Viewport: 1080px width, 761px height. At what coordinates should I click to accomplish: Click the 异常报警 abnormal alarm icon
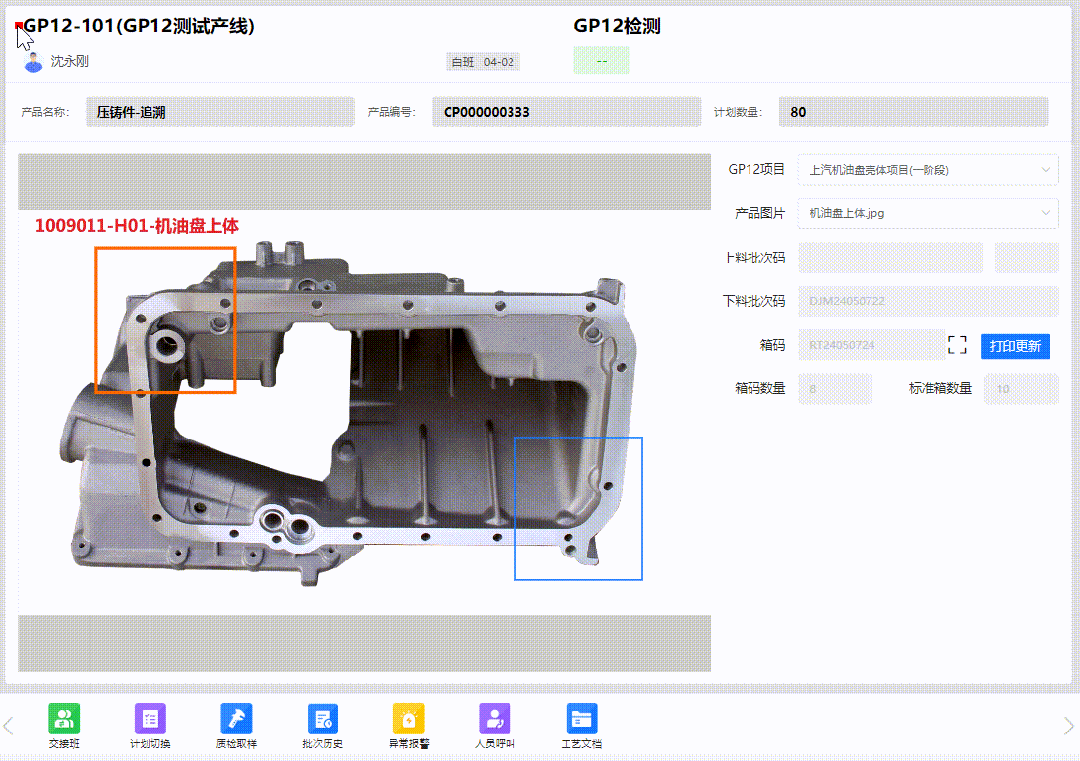click(x=408, y=718)
